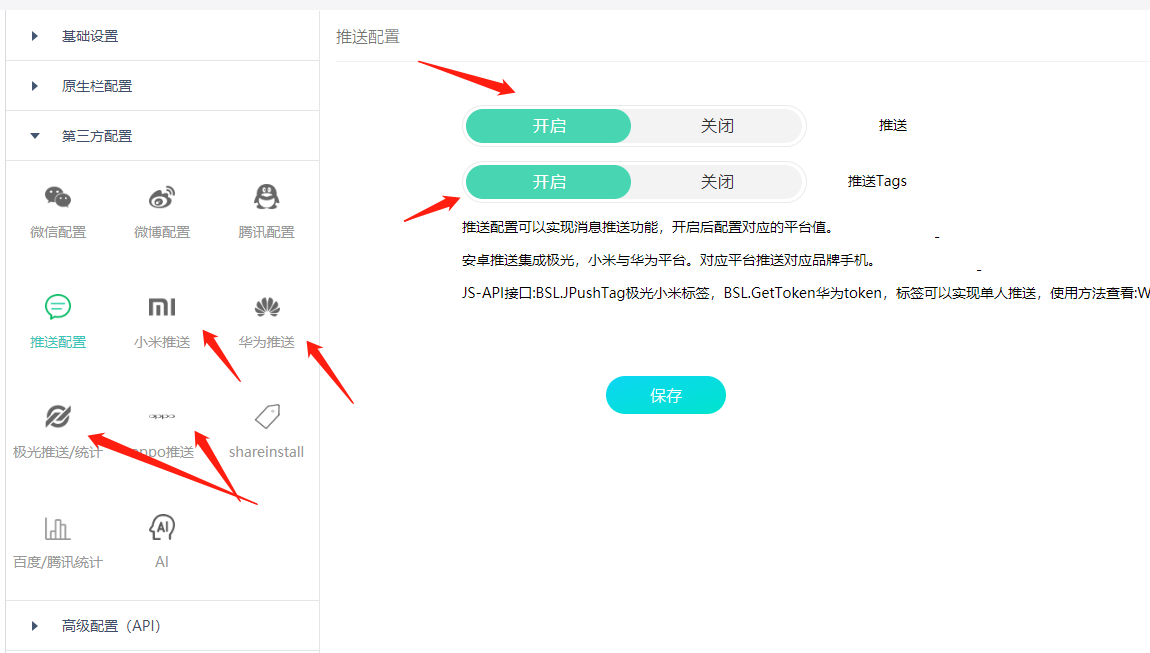The height and width of the screenshot is (653, 1150).
Task: Click the line starting 推送配置可以实现消息推送功能
Action: click(x=648, y=227)
